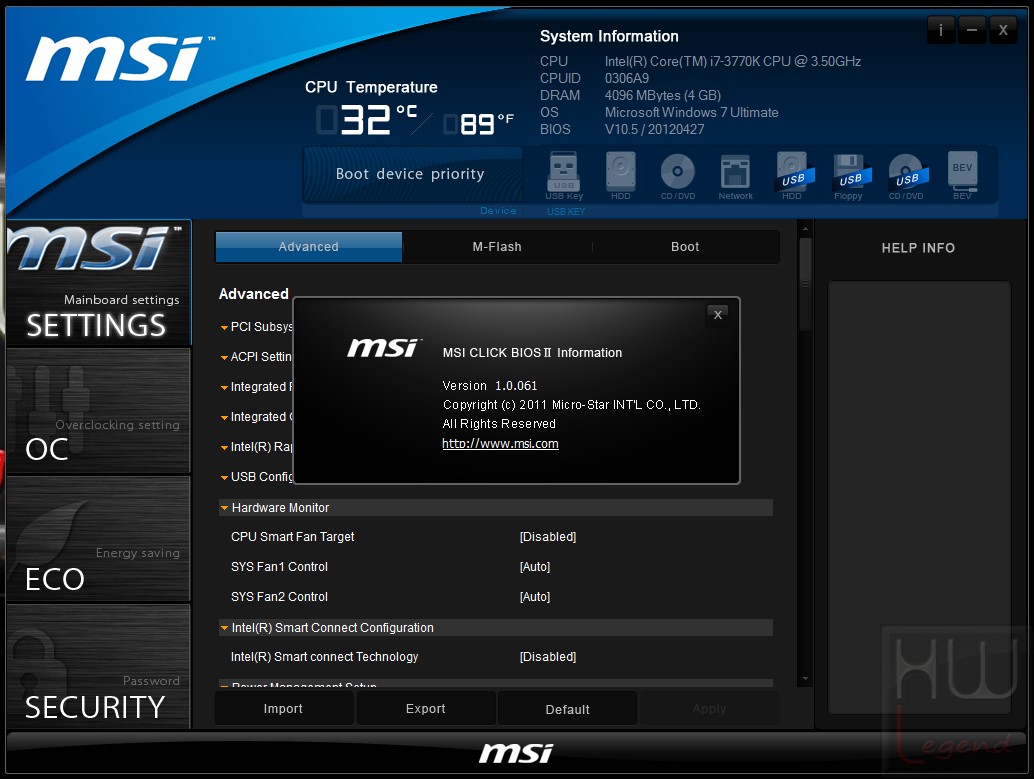Close the MSI Click BIOS II Information dialog
The height and width of the screenshot is (779, 1034).
717,315
